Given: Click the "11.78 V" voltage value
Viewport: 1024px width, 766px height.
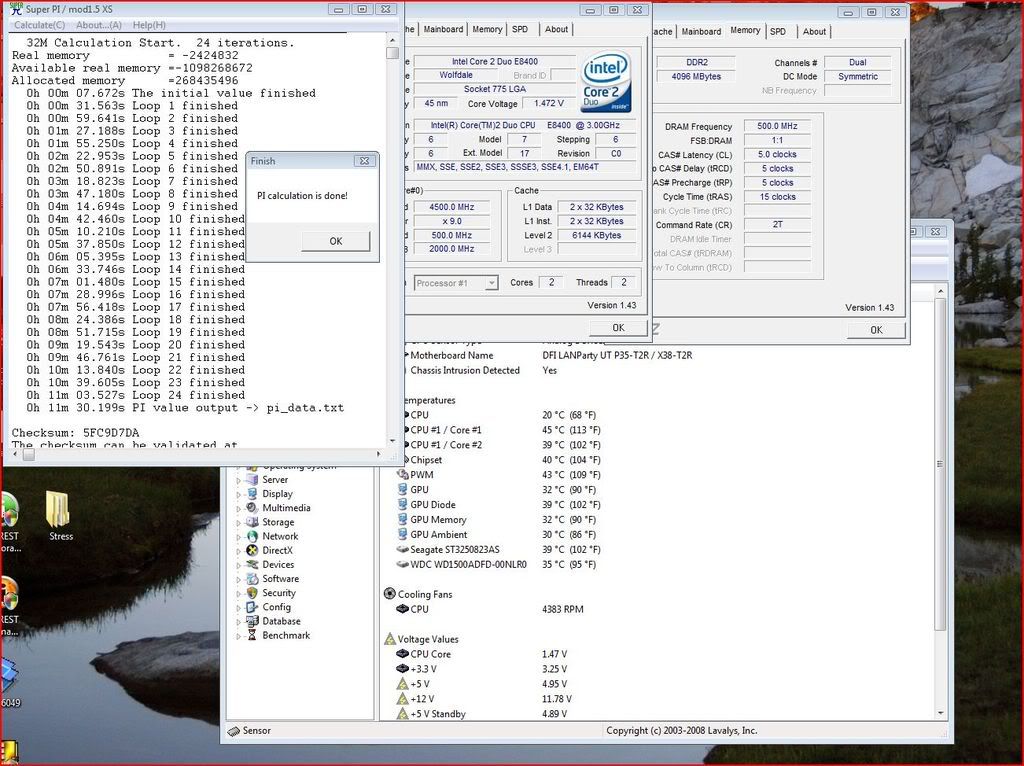Looking at the screenshot, I should click(557, 699).
